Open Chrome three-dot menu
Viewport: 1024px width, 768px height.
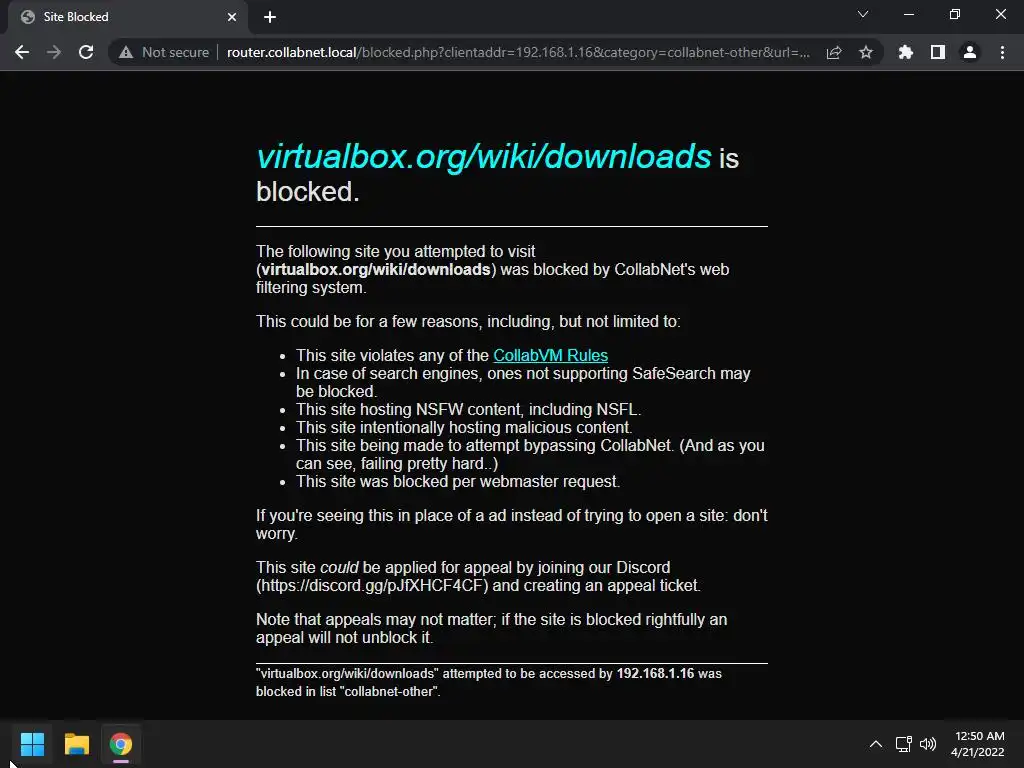pos(1002,52)
